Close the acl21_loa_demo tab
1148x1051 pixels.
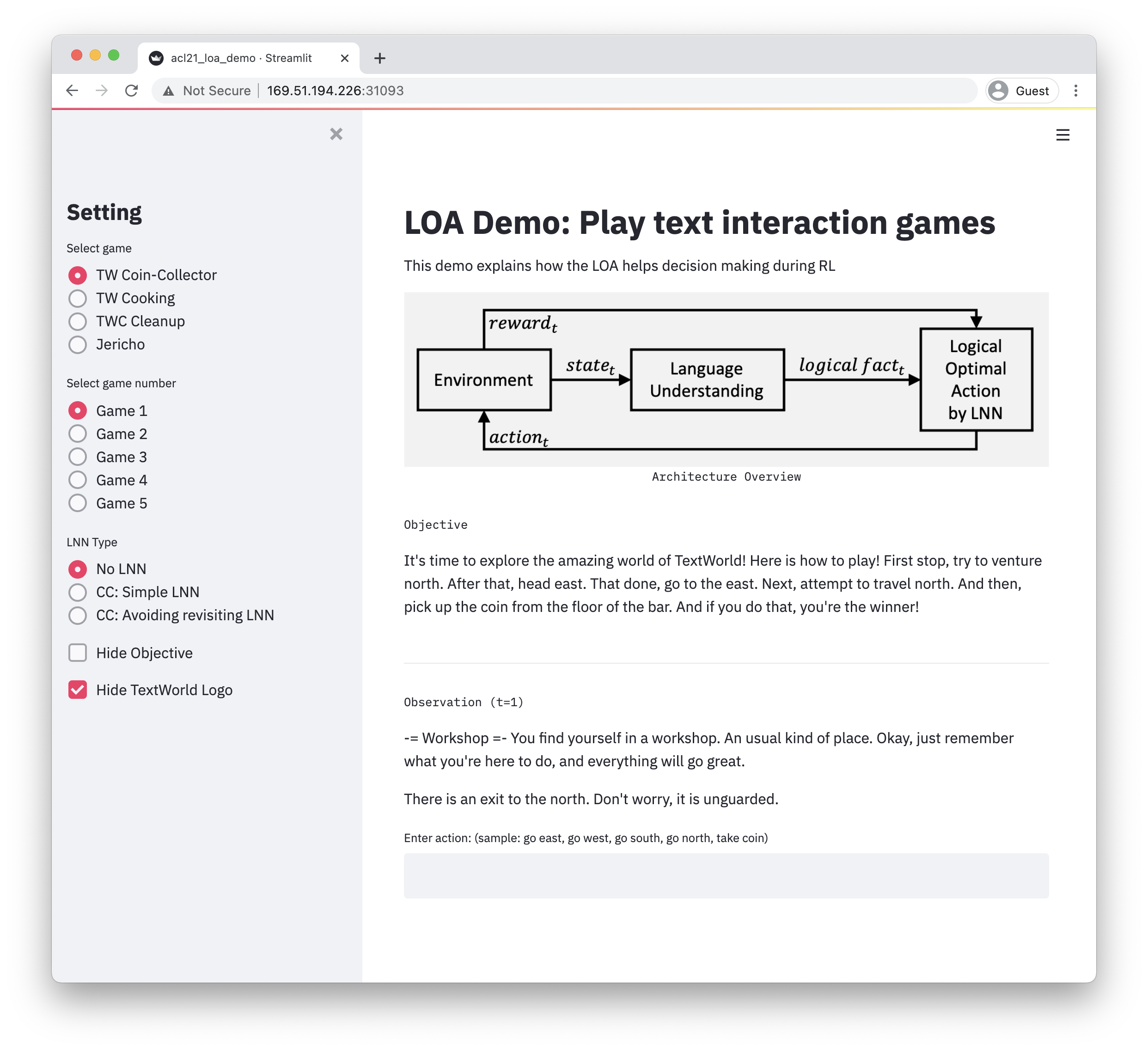coord(344,58)
